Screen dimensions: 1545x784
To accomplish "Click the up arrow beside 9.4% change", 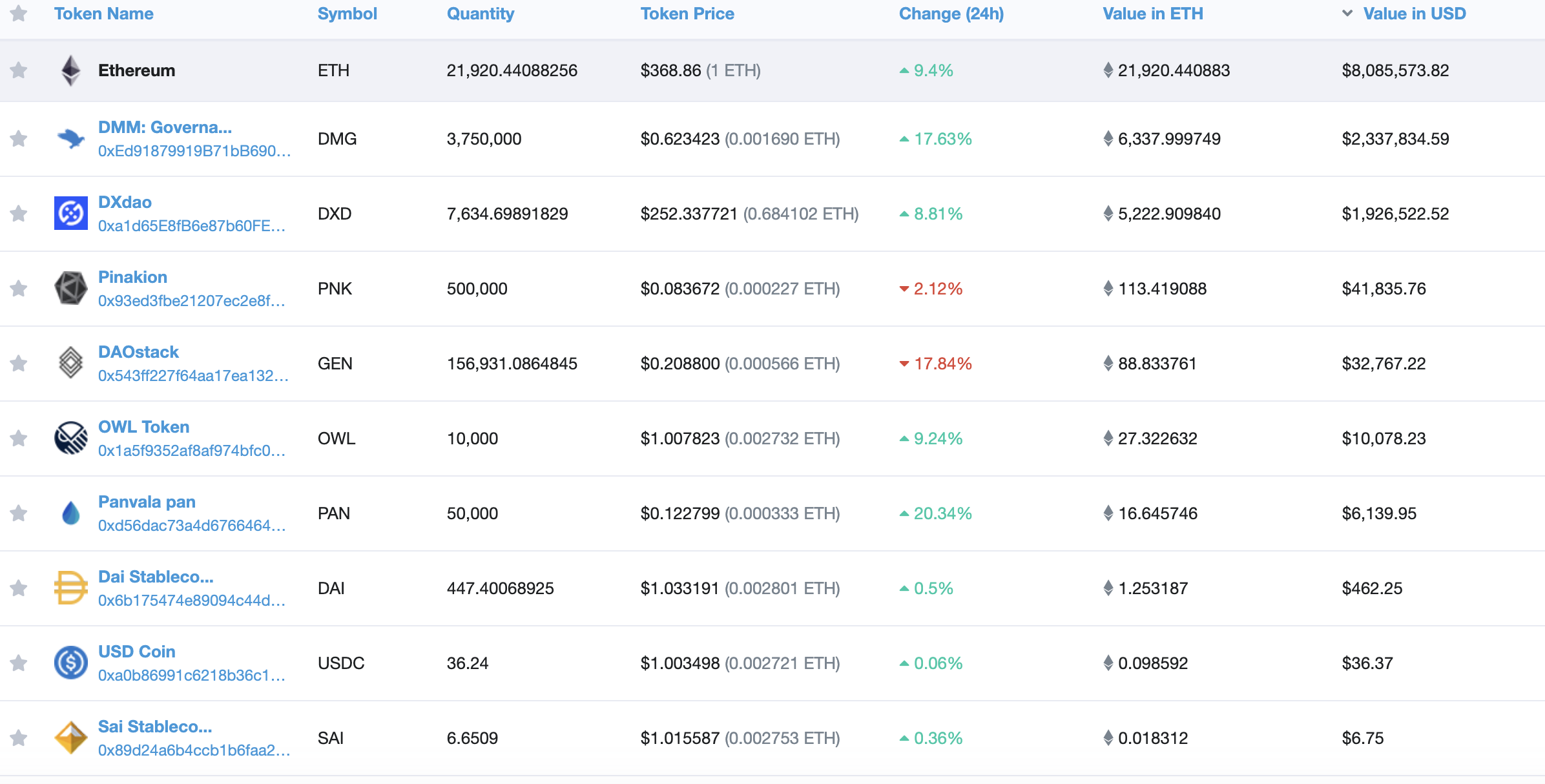I will tap(904, 70).
